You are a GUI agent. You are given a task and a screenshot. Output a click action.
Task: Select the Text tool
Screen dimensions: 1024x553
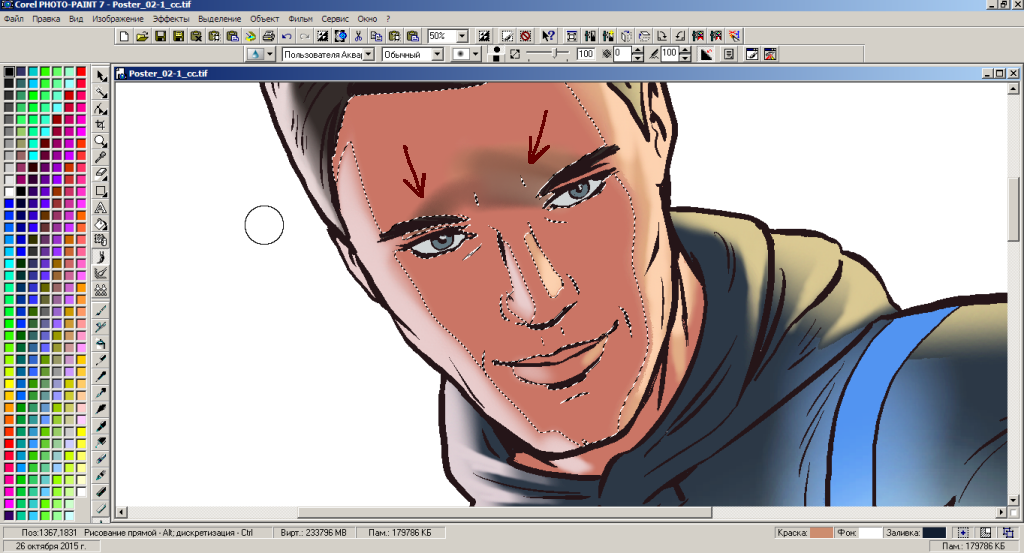coord(101,208)
